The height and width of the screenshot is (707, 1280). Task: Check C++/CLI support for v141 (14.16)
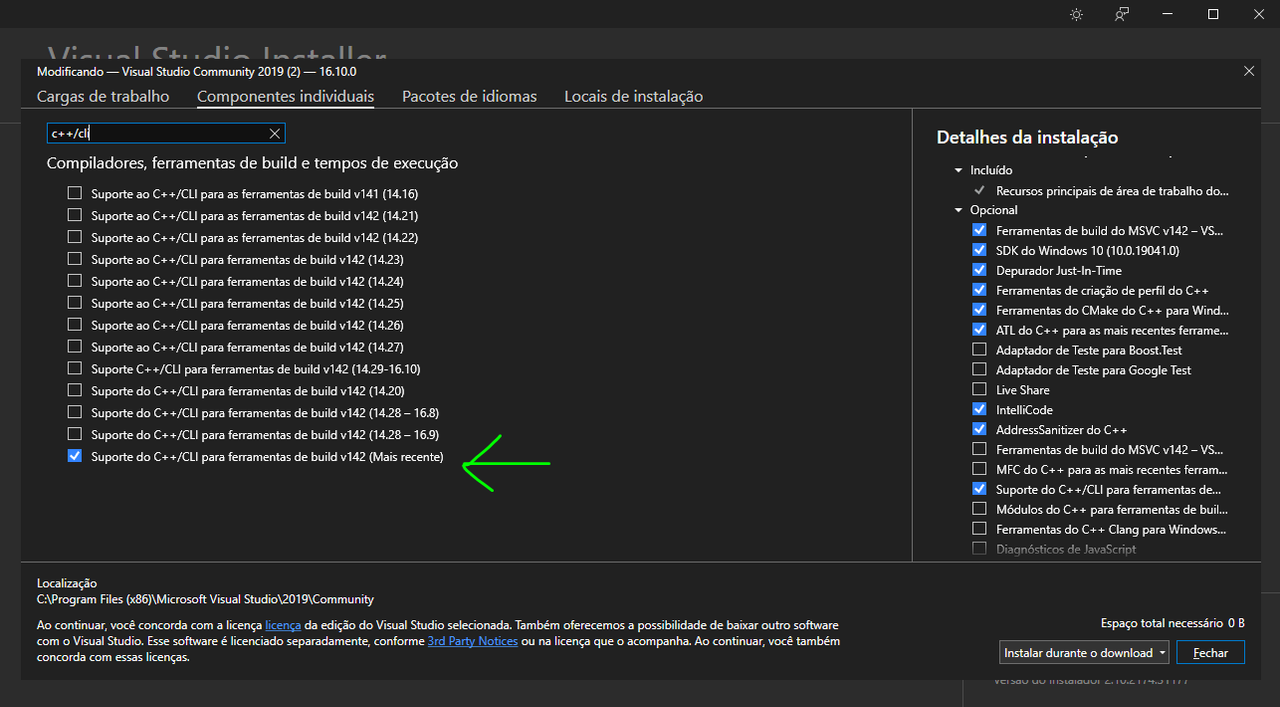[74, 192]
